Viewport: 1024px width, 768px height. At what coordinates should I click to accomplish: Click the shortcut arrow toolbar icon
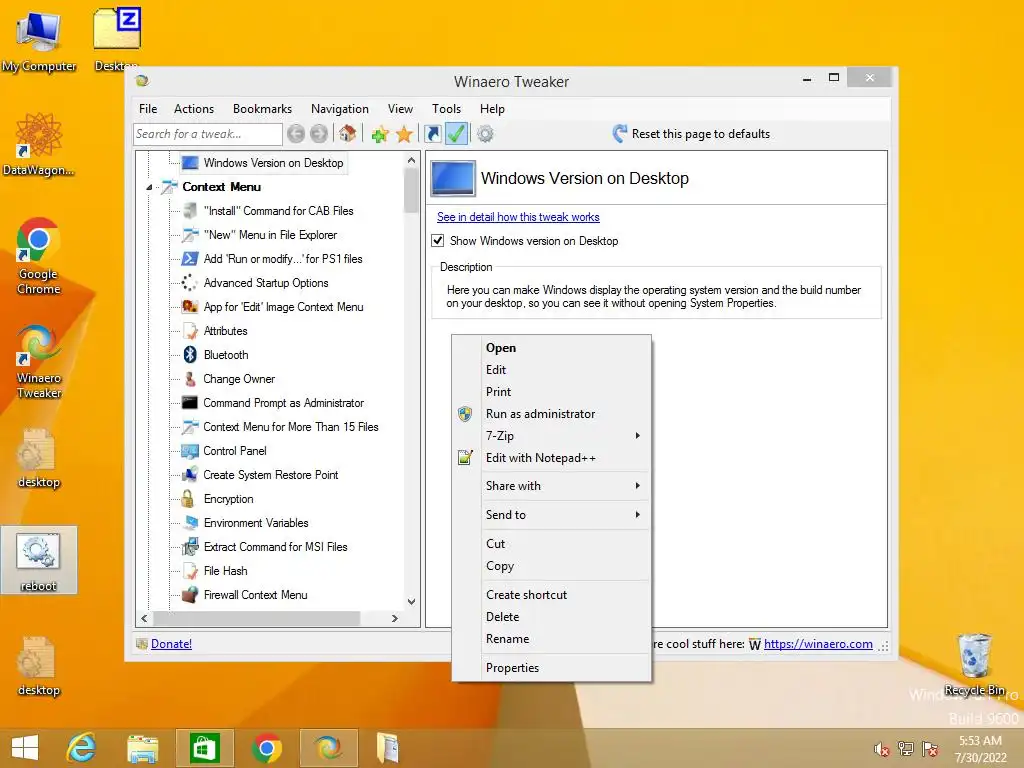pos(432,134)
